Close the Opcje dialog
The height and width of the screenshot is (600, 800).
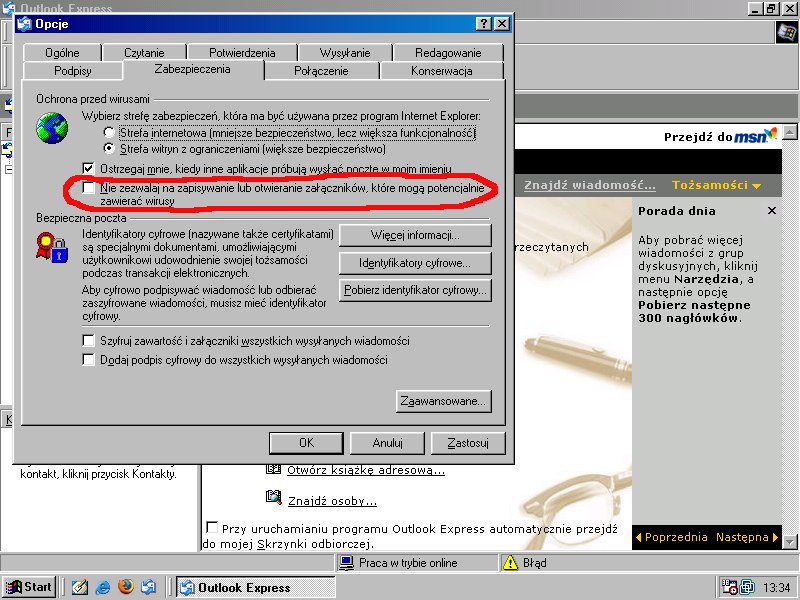pyautogui.click(x=502, y=23)
